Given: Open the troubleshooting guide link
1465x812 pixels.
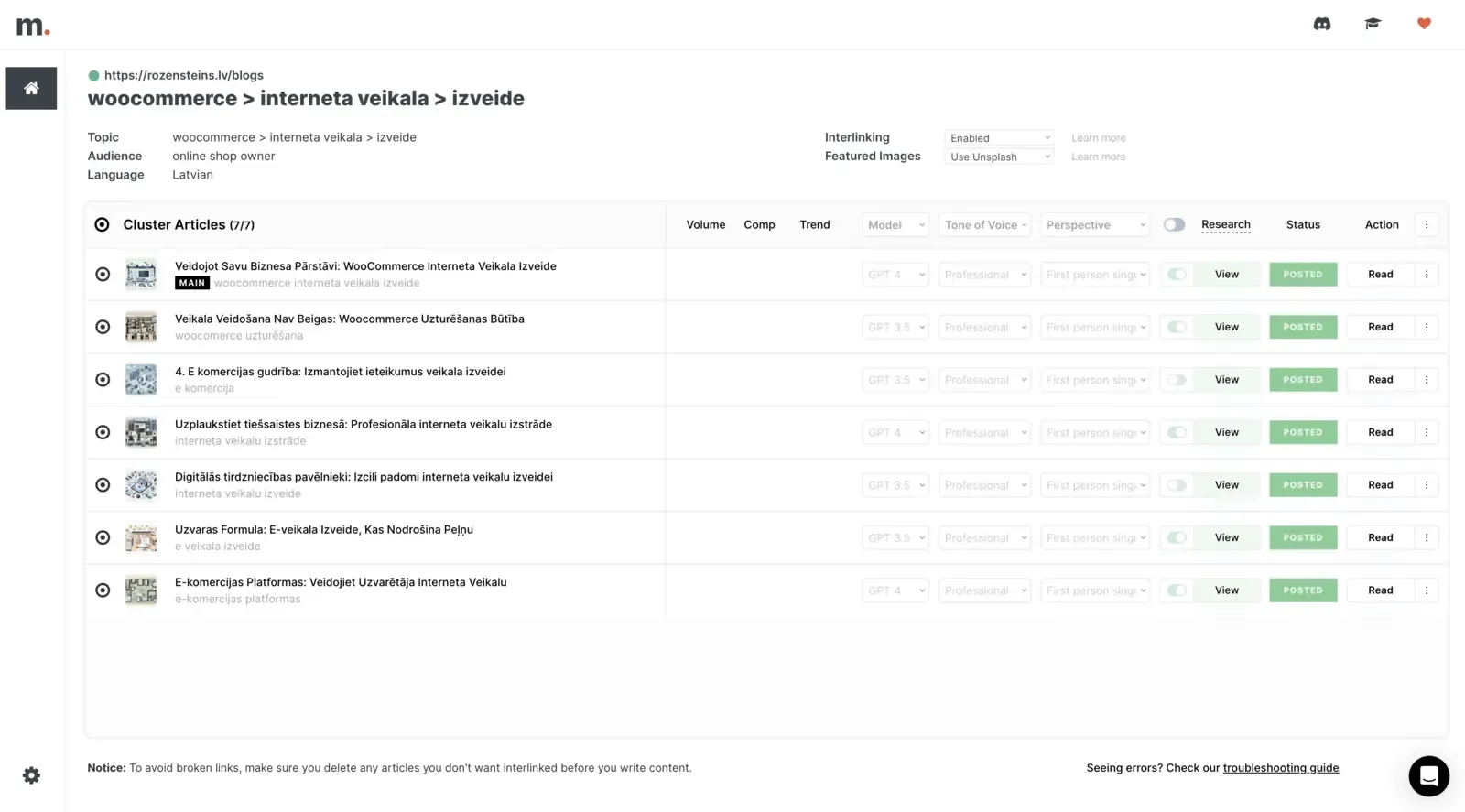Looking at the screenshot, I should pyautogui.click(x=1280, y=768).
